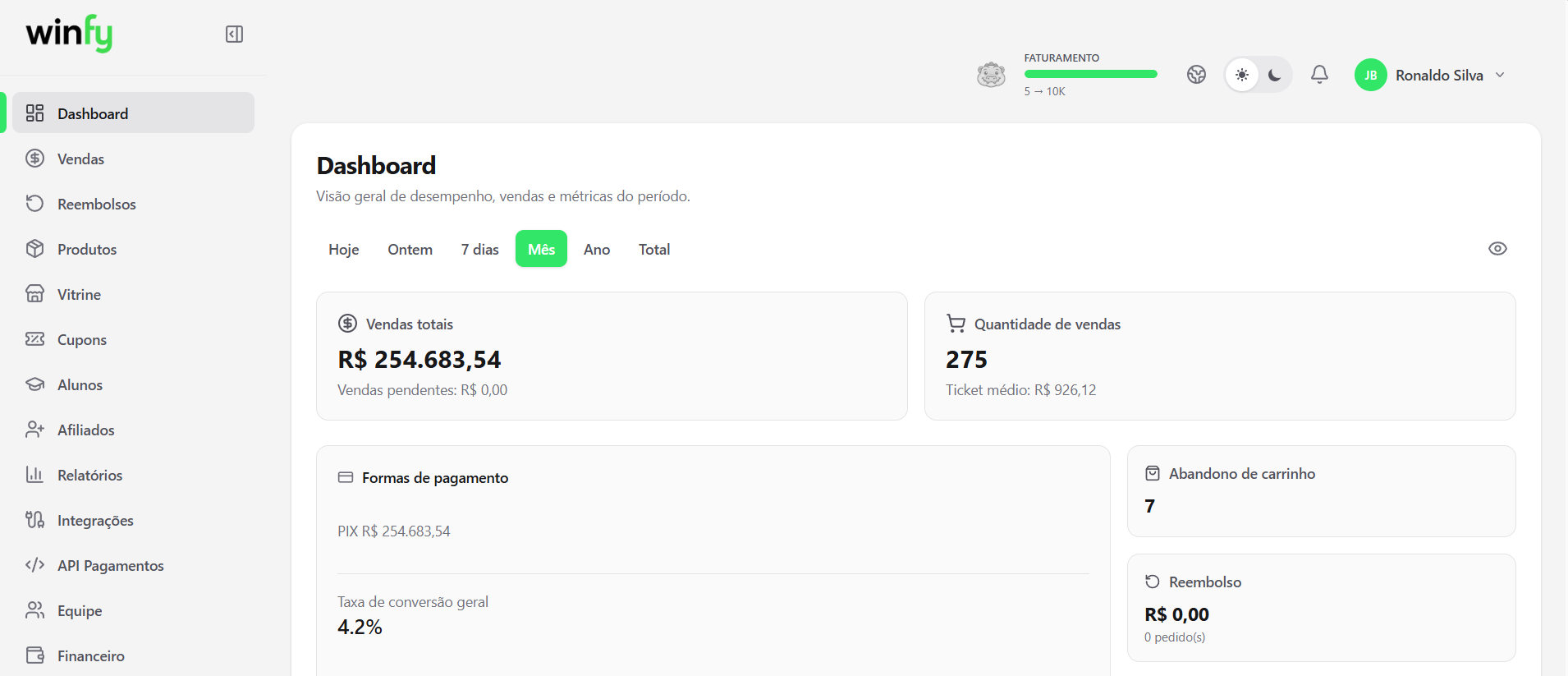Screen dimensions: 1568x676
Task: Switch to light mode sun toggle
Action: coord(1242,75)
